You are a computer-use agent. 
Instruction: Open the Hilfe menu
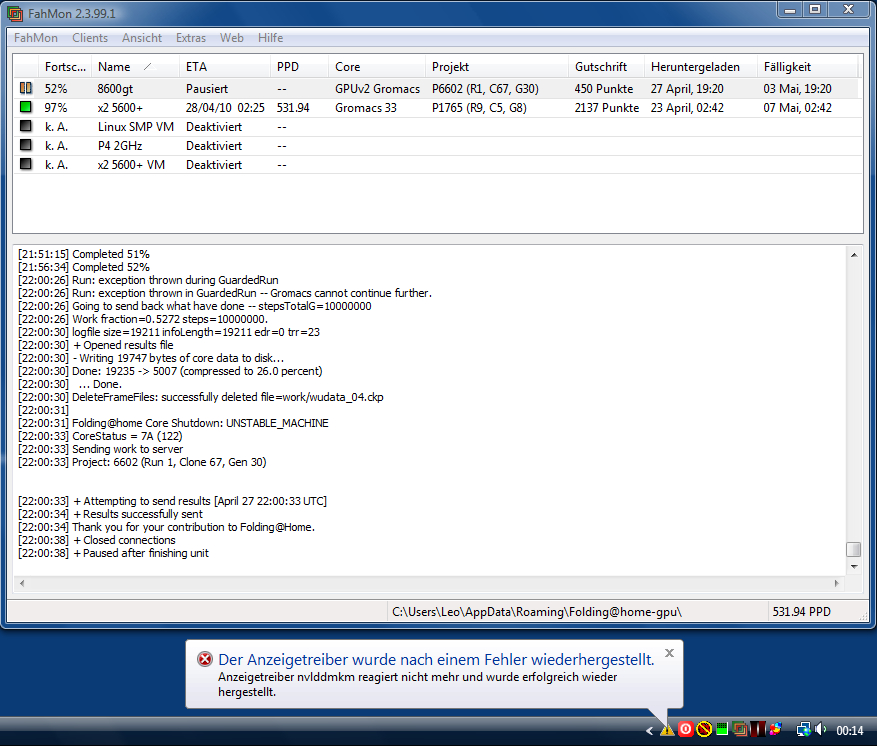pyautogui.click(x=270, y=37)
